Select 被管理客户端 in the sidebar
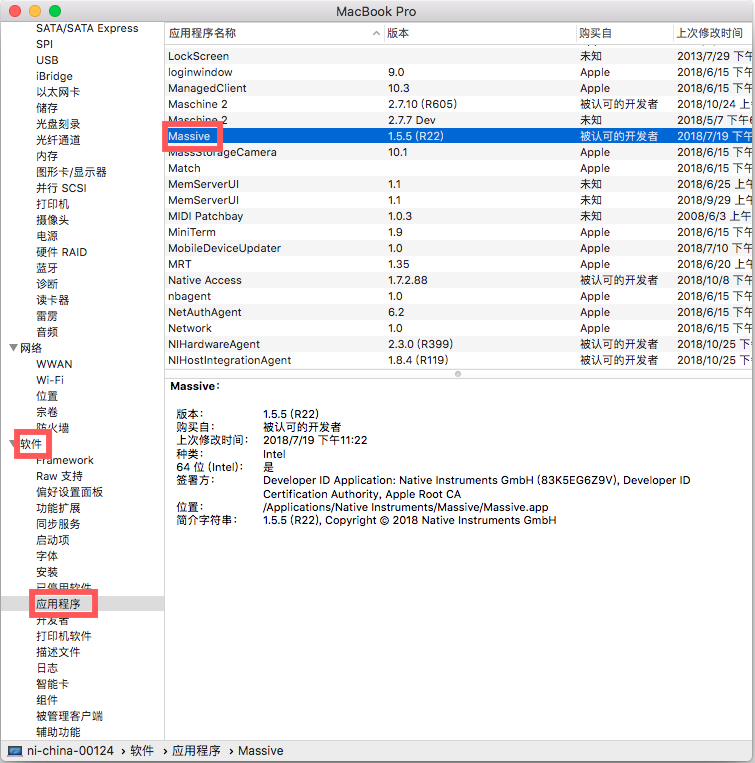The height and width of the screenshot is (763, 755). pos(70,716)
